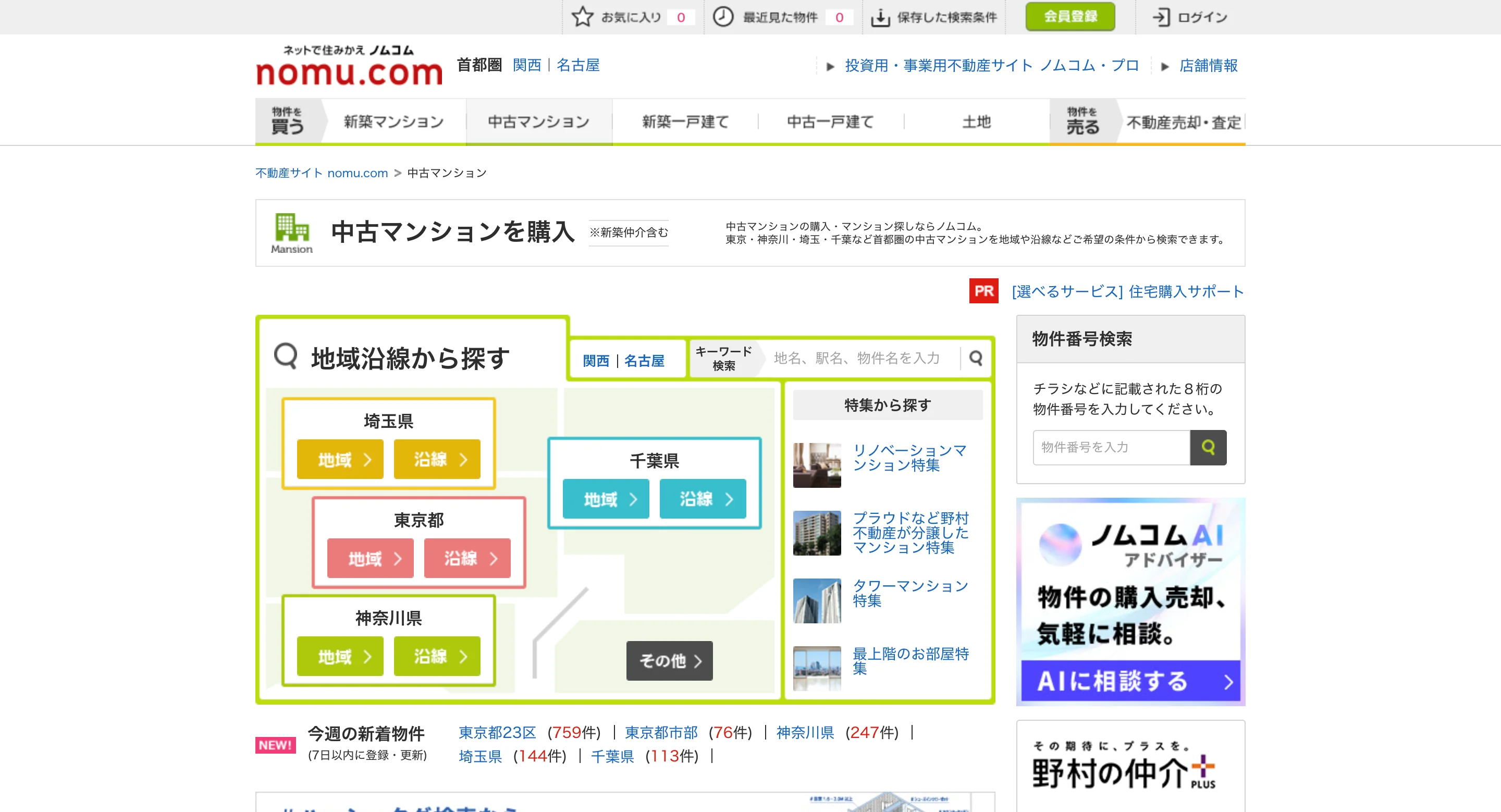Select 不動産売却・査定 tab
The width and height of the screenshot is (1501, 812).
[1183, 122]
